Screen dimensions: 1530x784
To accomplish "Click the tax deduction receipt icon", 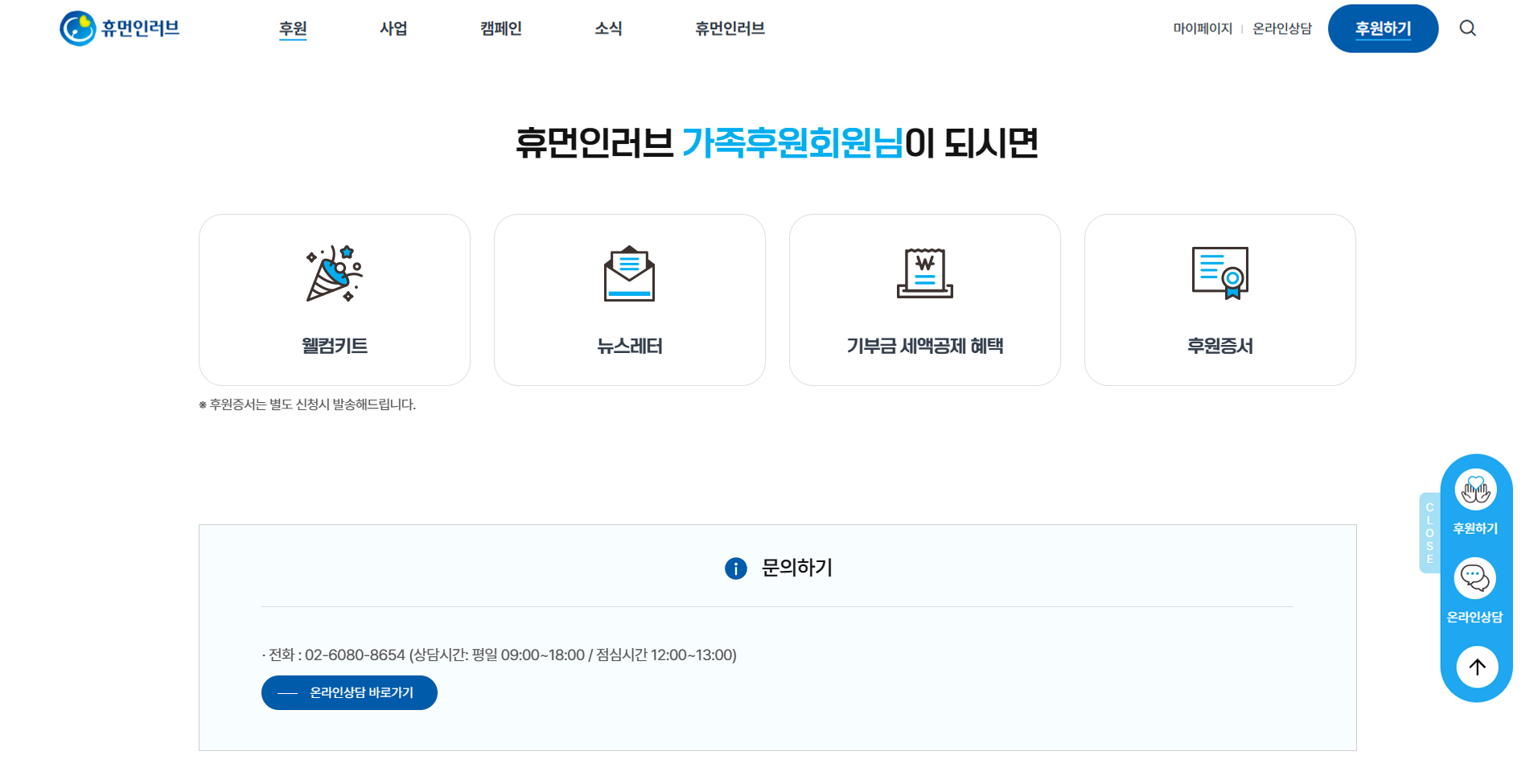I will tap(924, 273).
